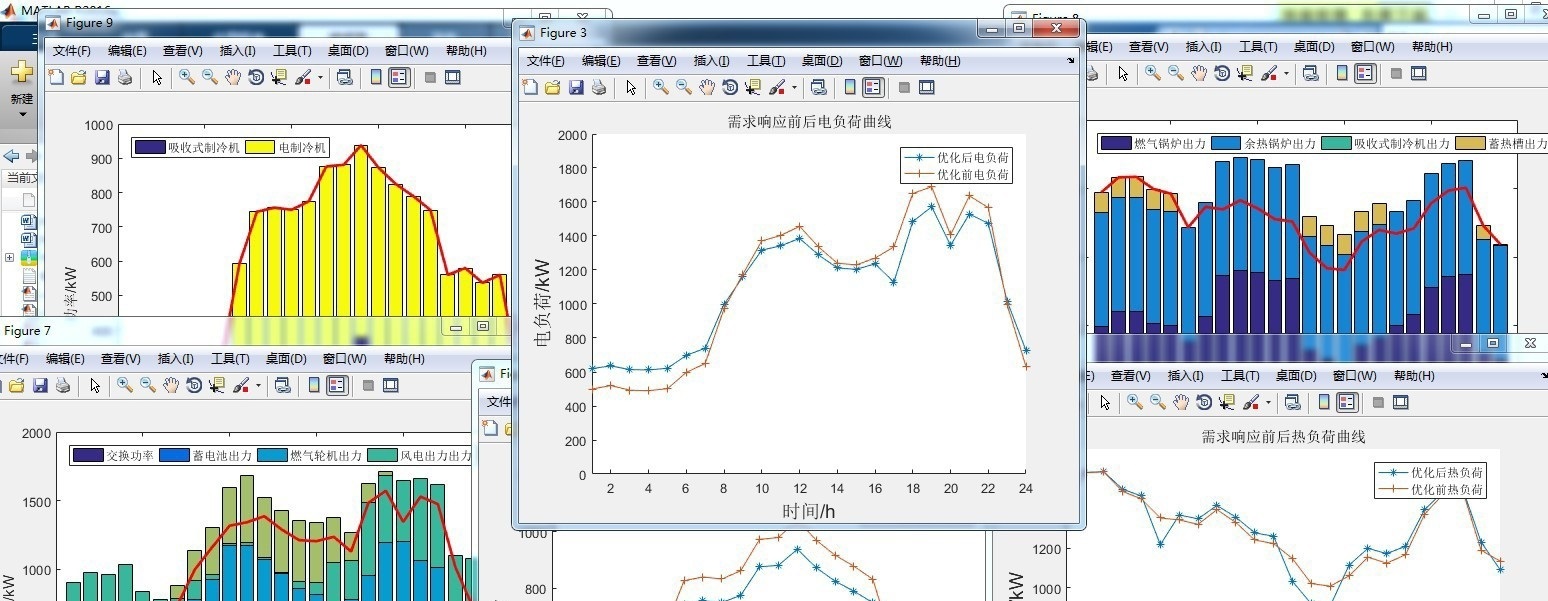Image resolution: width=1548 pixels, height=601 pixels.
Task: Click 蓄热槽出力 legend swatch in Figure 8
Action: [1470, 143]
